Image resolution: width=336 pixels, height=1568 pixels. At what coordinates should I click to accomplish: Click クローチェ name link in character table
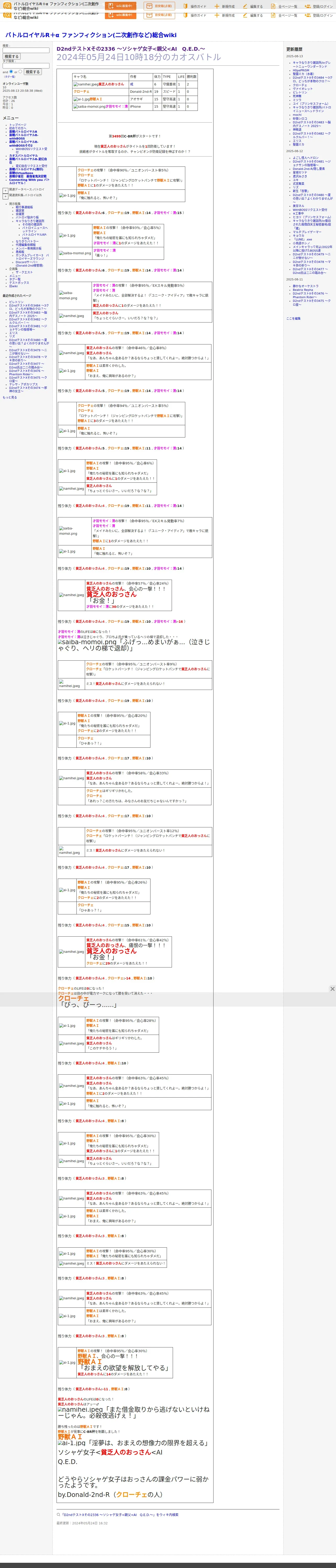(x=81, y=91)
